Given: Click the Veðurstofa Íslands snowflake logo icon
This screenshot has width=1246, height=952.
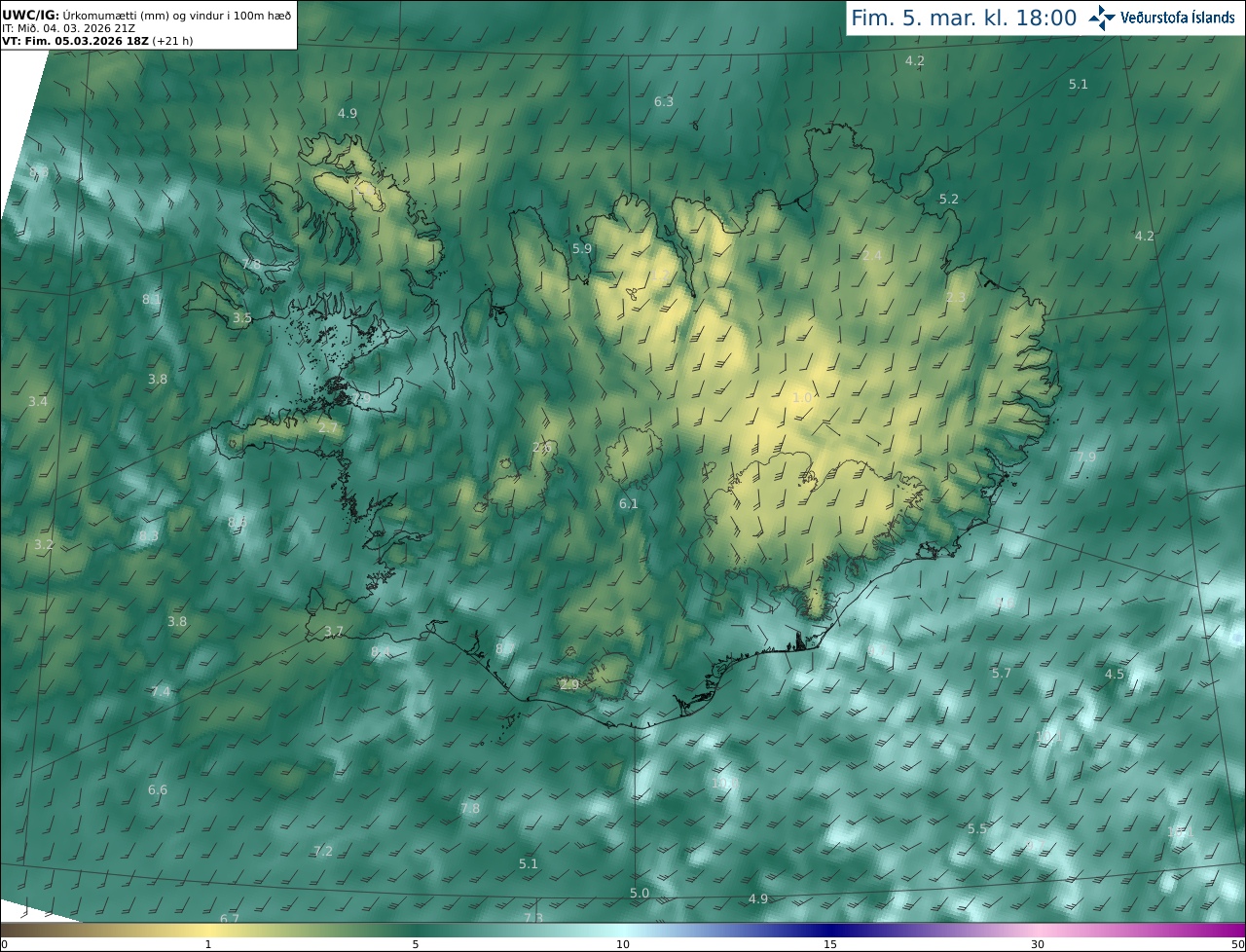Looking at the screenshot, I should point(1102,18).
